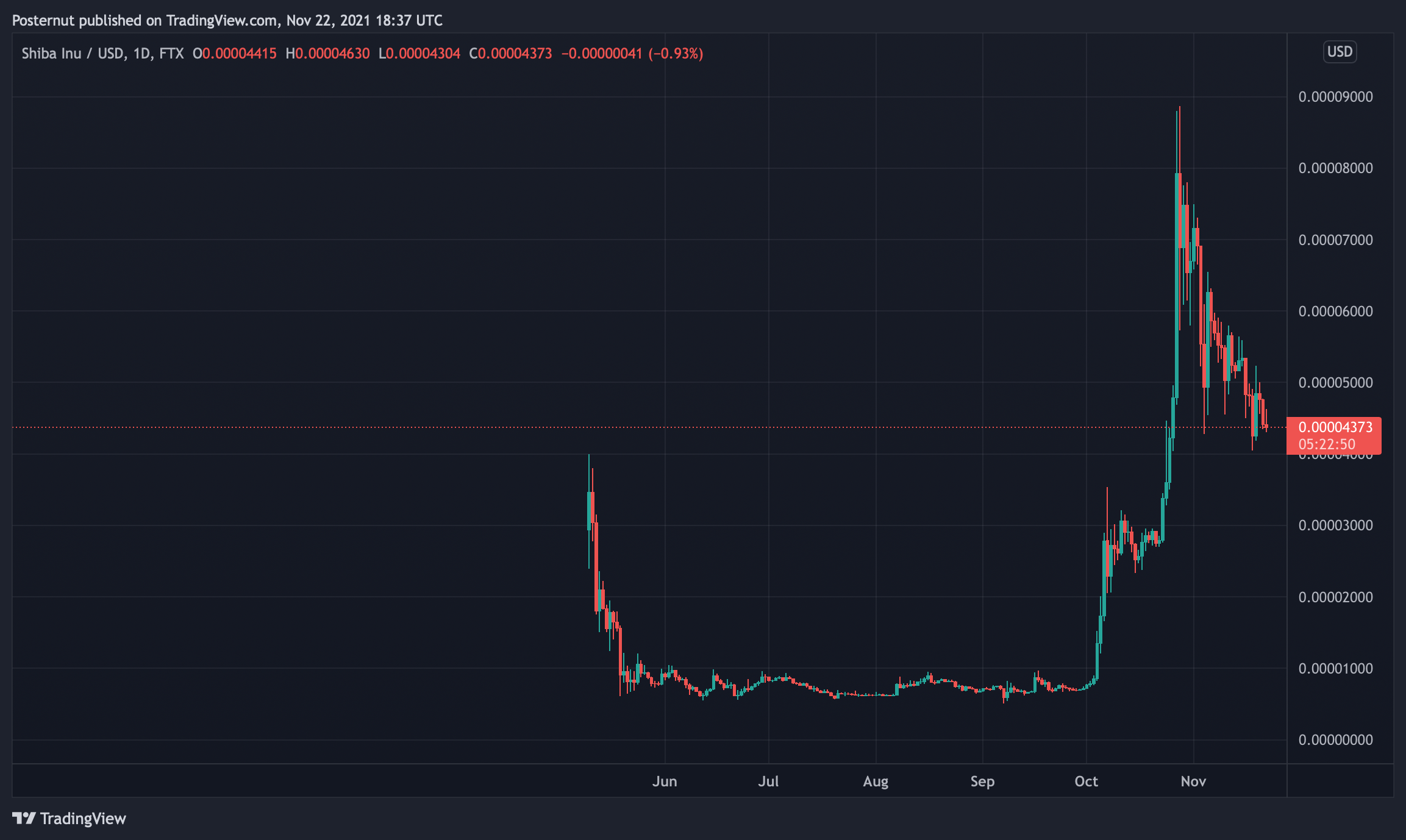Click the 0.00009000 price scale label
The height and width of the screenshot is (840, 1406).
[x=1335, y=96]
